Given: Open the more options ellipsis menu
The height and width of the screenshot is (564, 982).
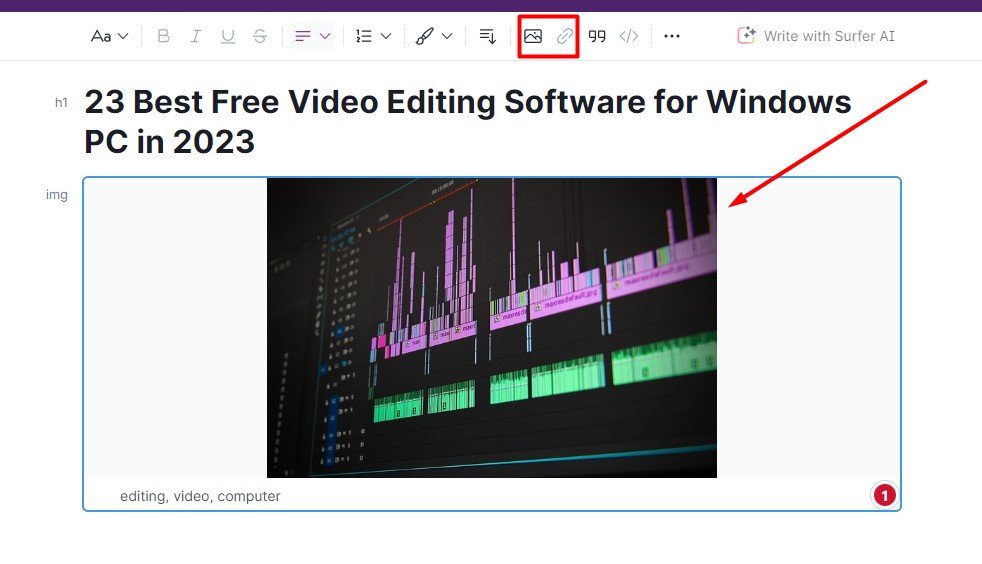Looking at the screenshot, I should coord(672,36).
